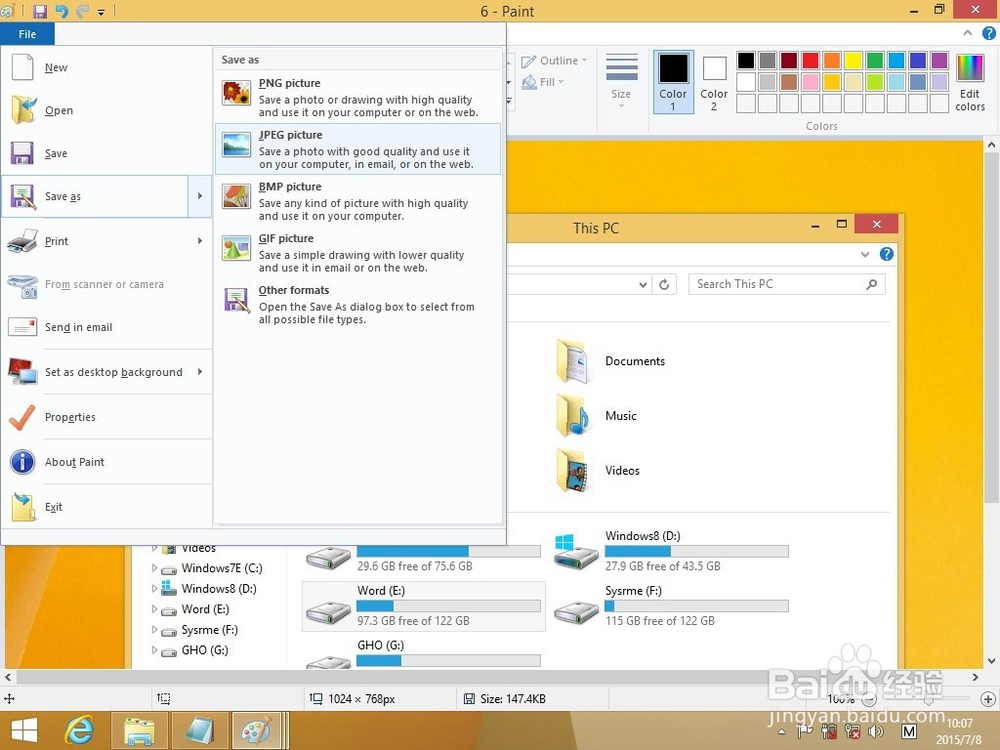Expand Windows7E (C:) tree node

pyautogui.click(x=154, y=568)
